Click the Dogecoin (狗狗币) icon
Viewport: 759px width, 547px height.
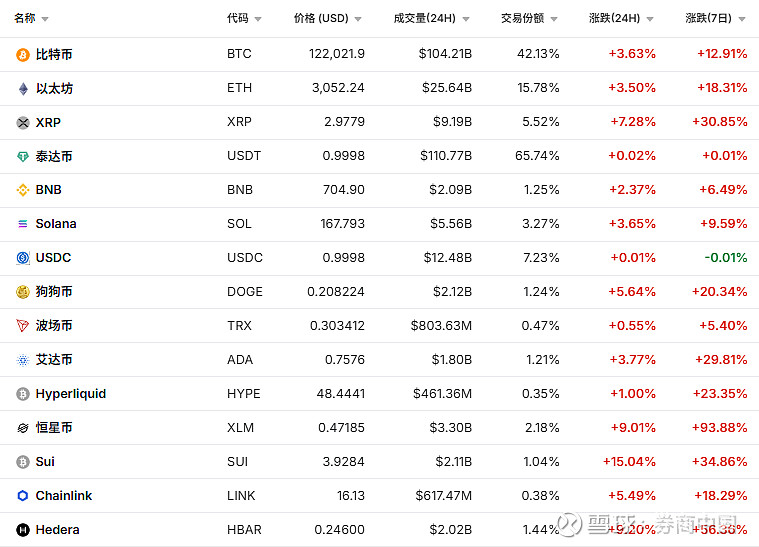click(23, 292)
